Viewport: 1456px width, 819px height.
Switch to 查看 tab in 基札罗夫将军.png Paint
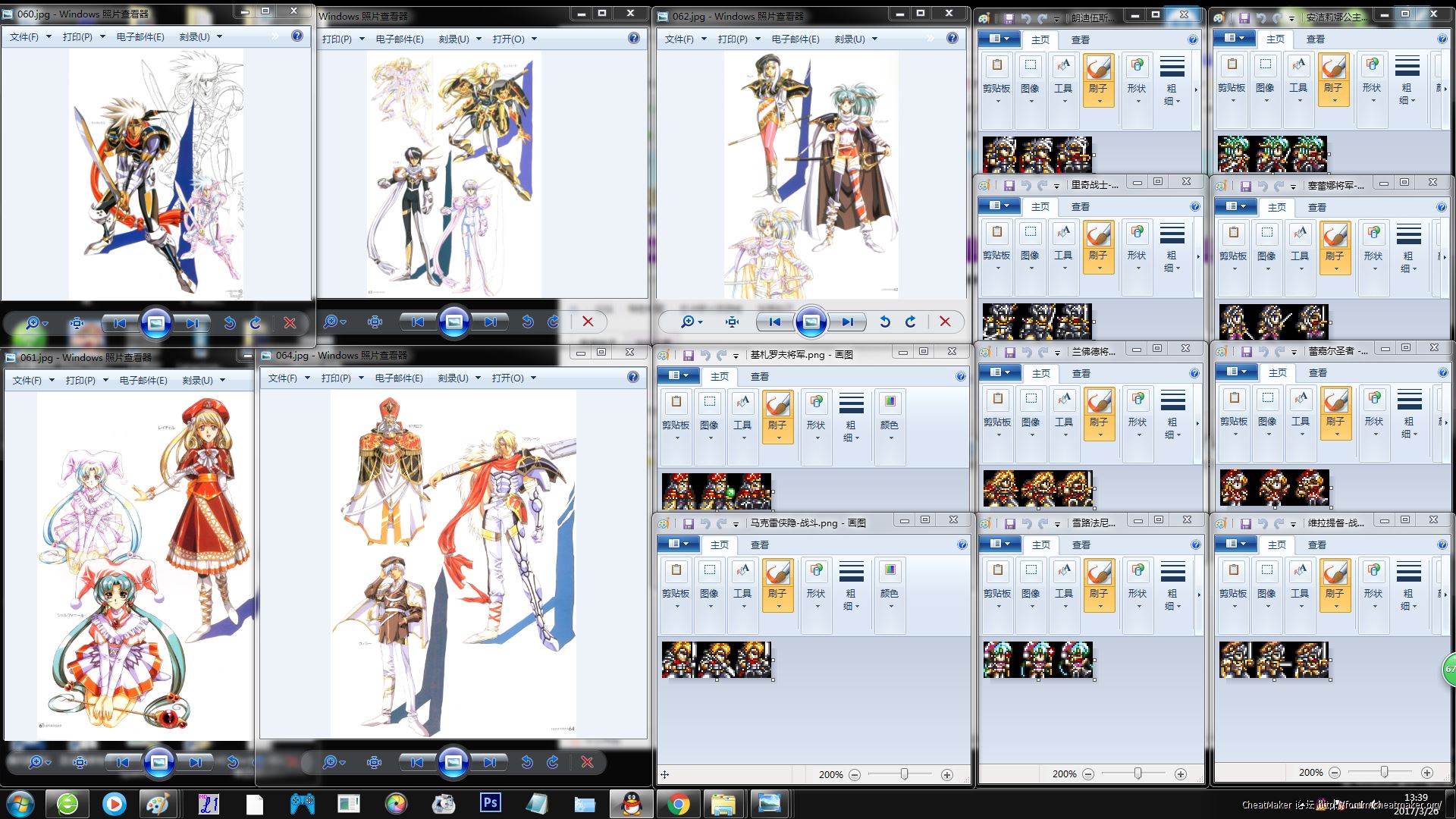click(x=760, y=376)
